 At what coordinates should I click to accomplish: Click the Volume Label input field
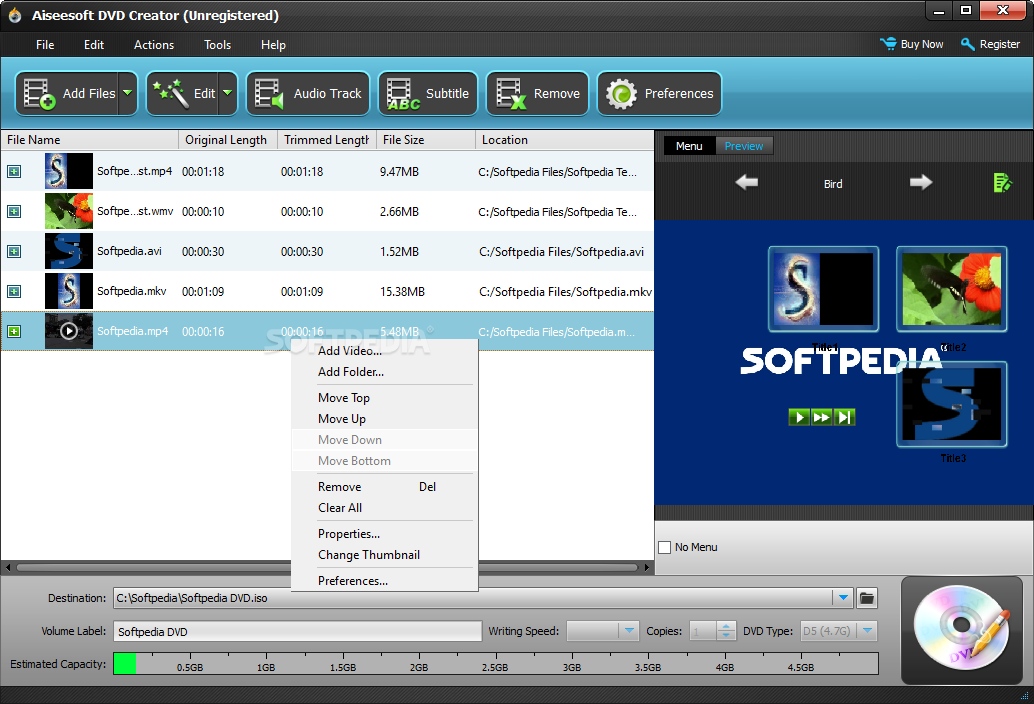coord(297,631)
